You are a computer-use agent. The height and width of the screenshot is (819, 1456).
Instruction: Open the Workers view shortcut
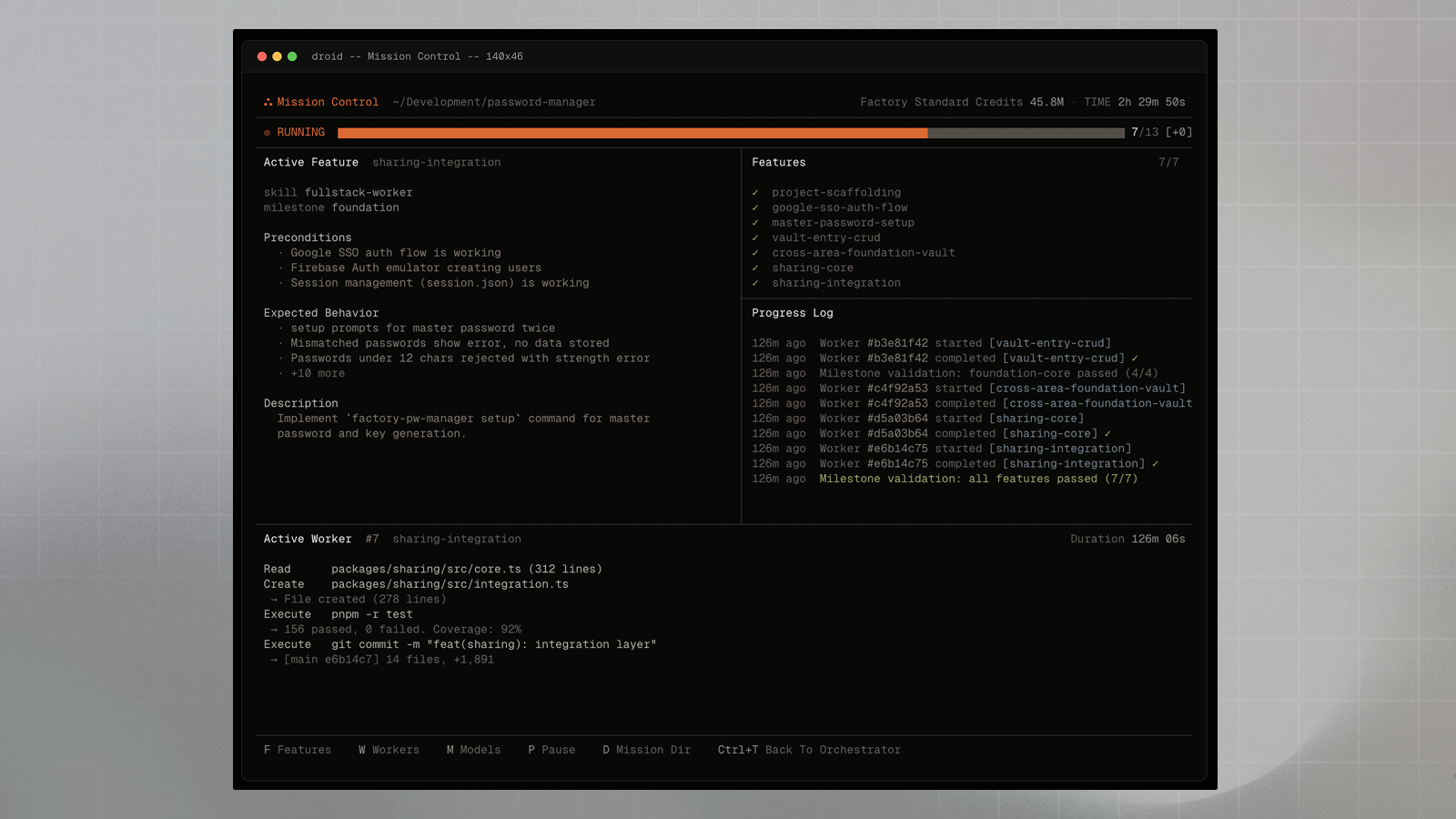[x=389, y=750]
